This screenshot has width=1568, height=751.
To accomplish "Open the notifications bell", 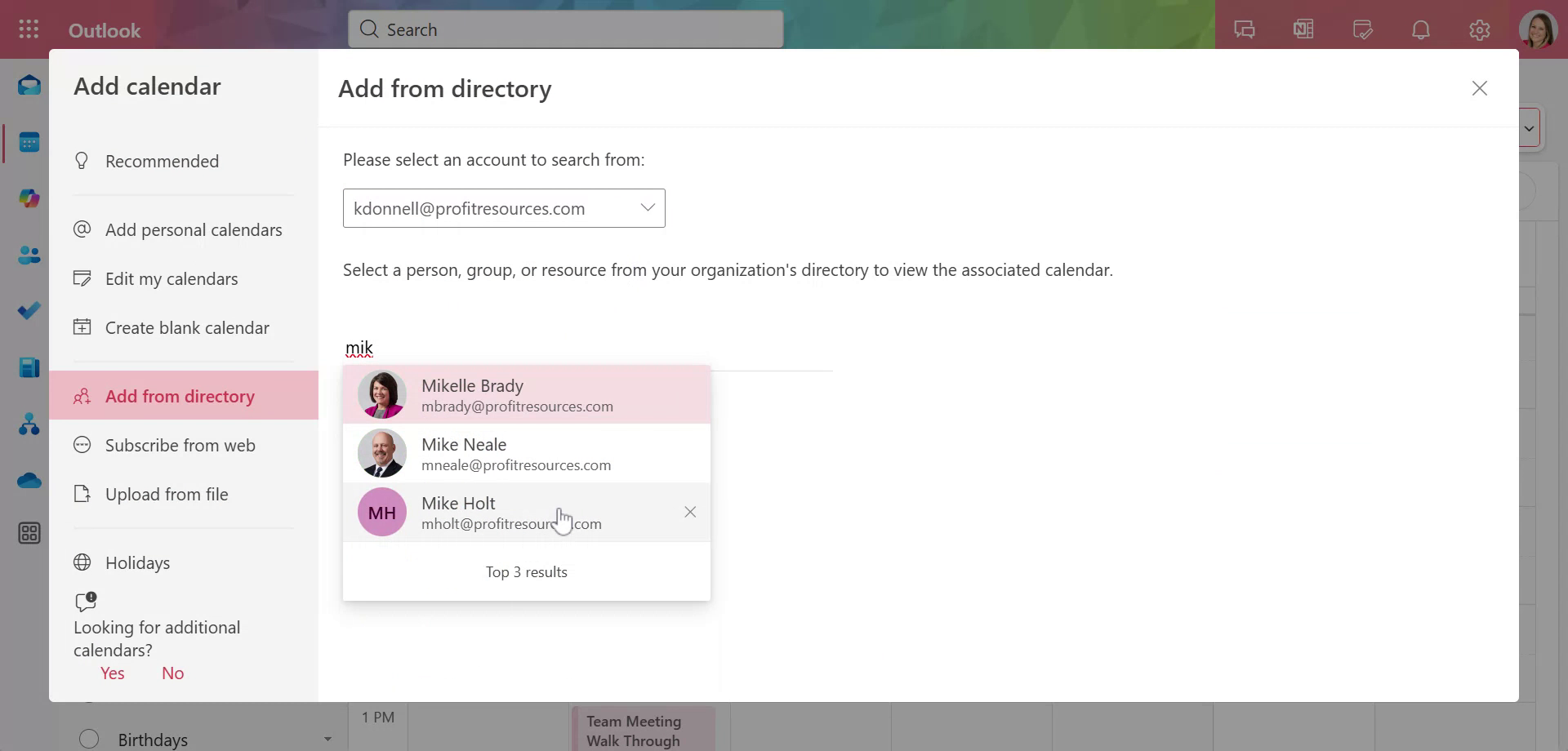I will pos(1420,29).
